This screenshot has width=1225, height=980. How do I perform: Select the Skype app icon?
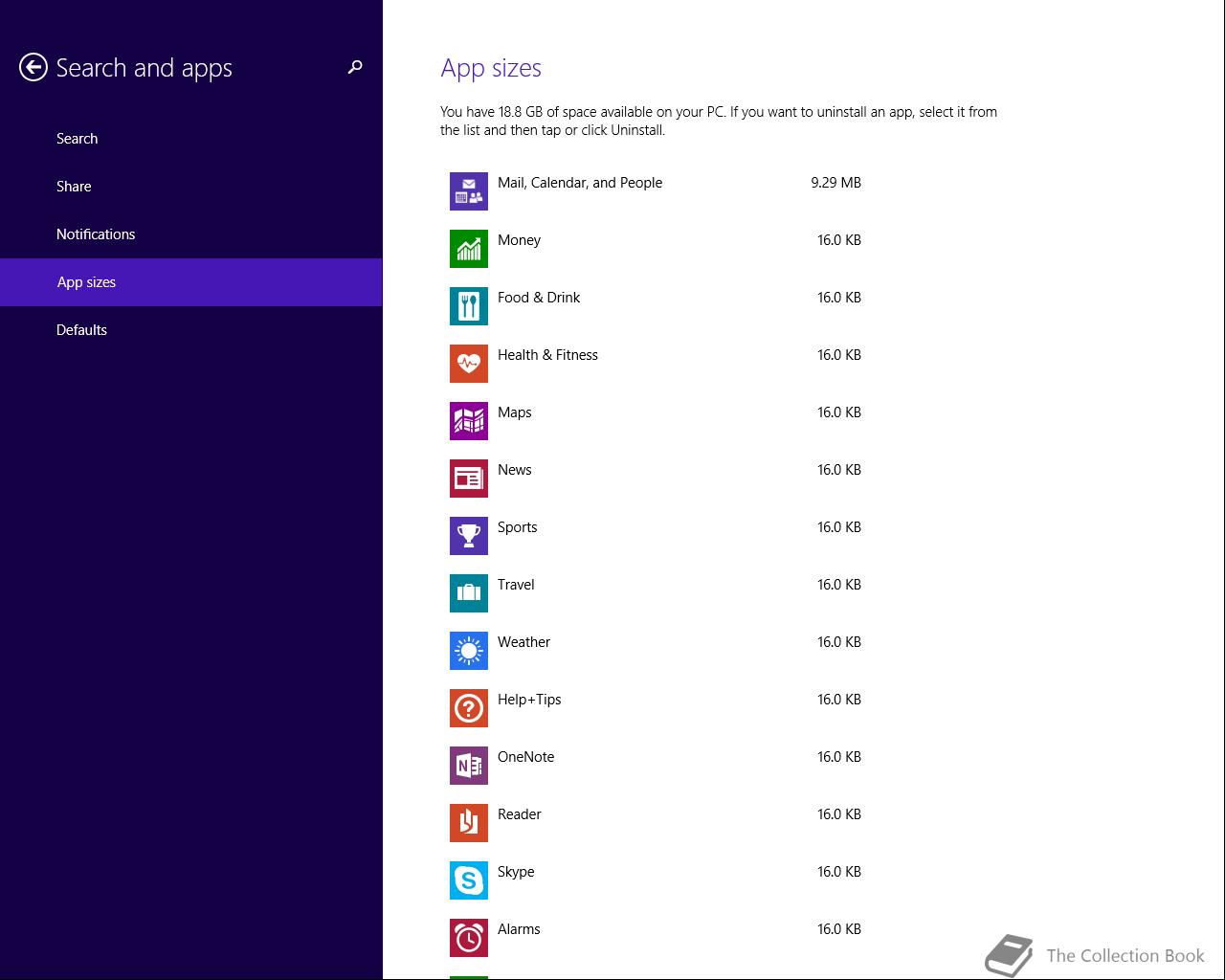pyautogui.click(x=469, y=880)
